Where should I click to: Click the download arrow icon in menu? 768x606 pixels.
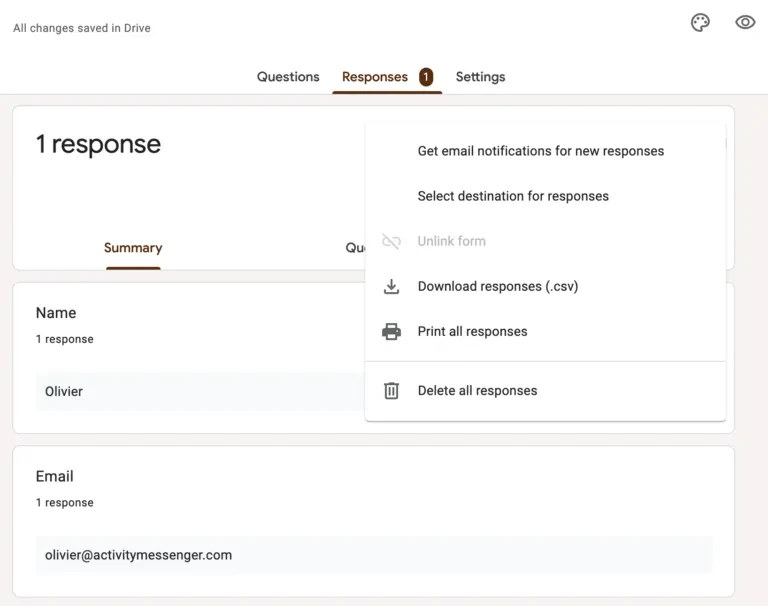(391, 287)
